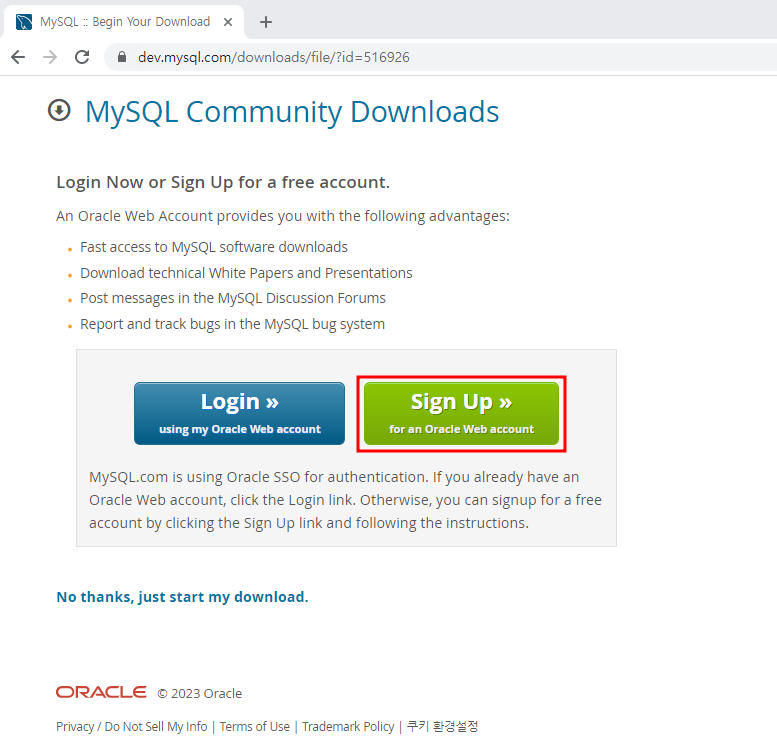Image resolution: width=777 pixels, height=754 pixels.
Task: Click No thanks, just start my download
Action: tap(182, 597)
